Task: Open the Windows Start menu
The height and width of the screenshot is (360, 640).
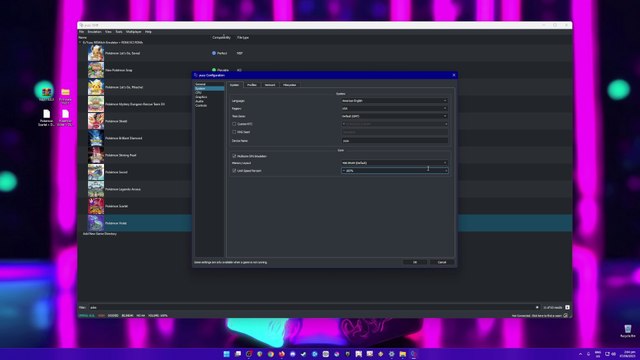Action: 227,354
